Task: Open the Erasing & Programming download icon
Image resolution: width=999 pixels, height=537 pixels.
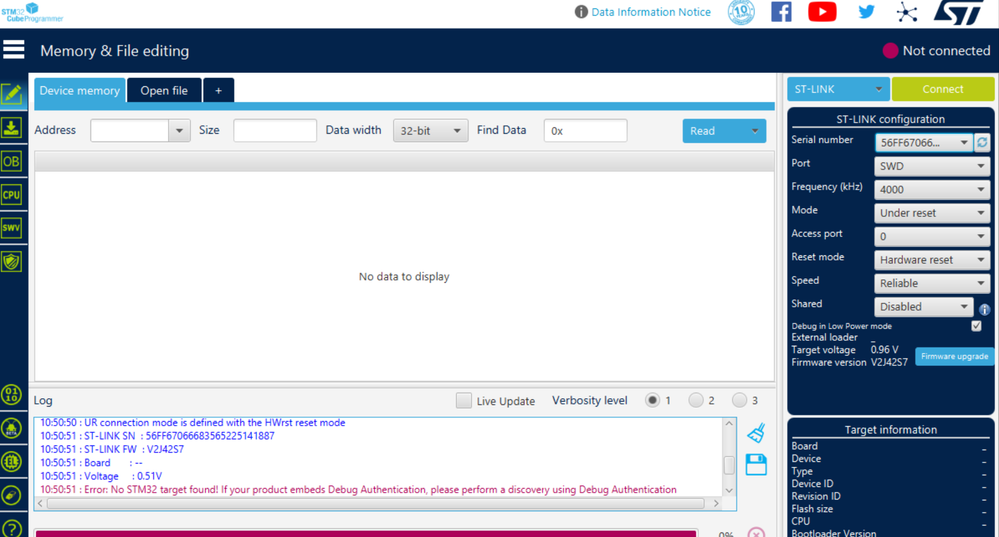Action: pyautogui.click(x=11, y=127)
